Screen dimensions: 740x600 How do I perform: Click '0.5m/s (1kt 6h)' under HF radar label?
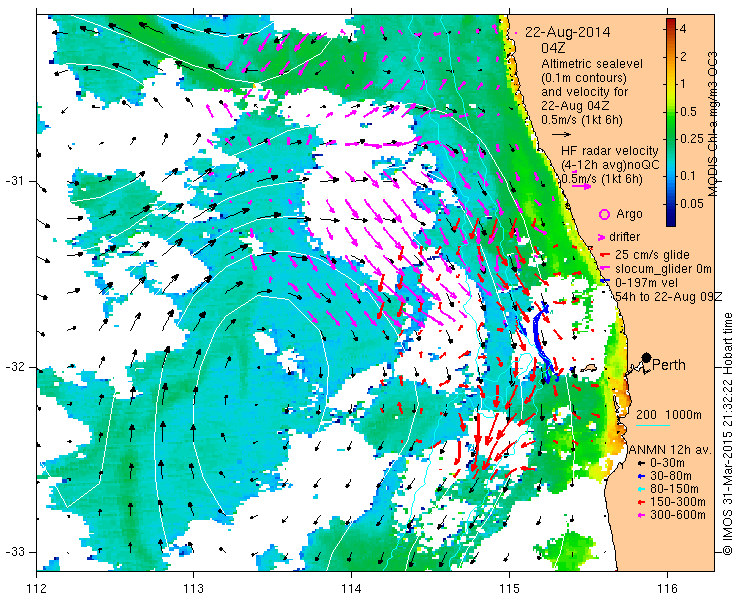point(602,179)
